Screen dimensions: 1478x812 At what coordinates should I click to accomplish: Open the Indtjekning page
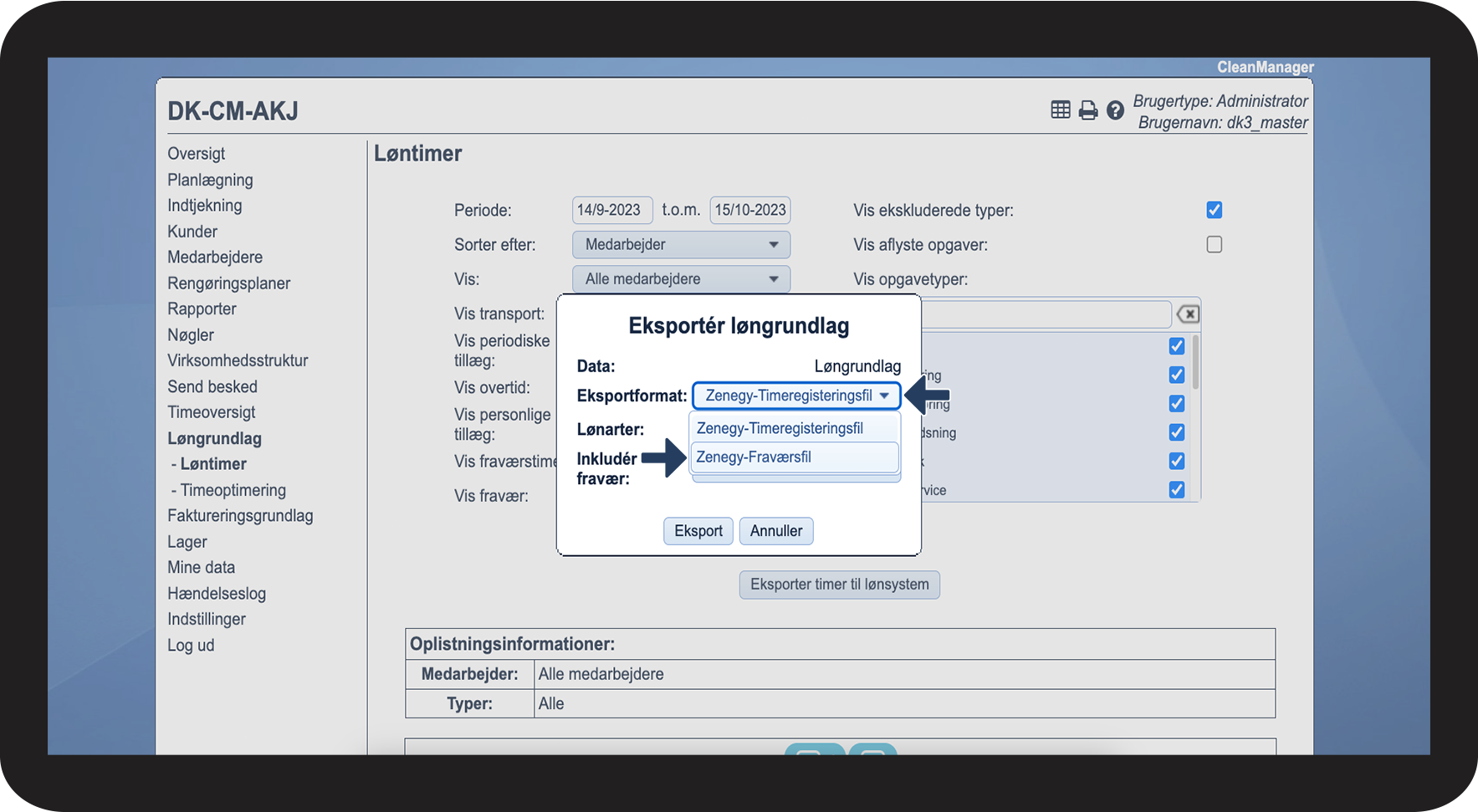205,206
